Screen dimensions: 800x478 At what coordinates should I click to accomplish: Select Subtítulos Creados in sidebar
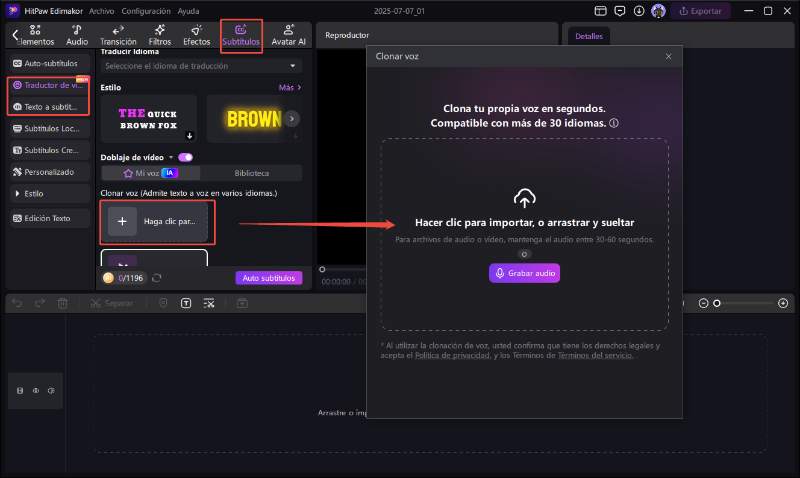coord(48,150)
